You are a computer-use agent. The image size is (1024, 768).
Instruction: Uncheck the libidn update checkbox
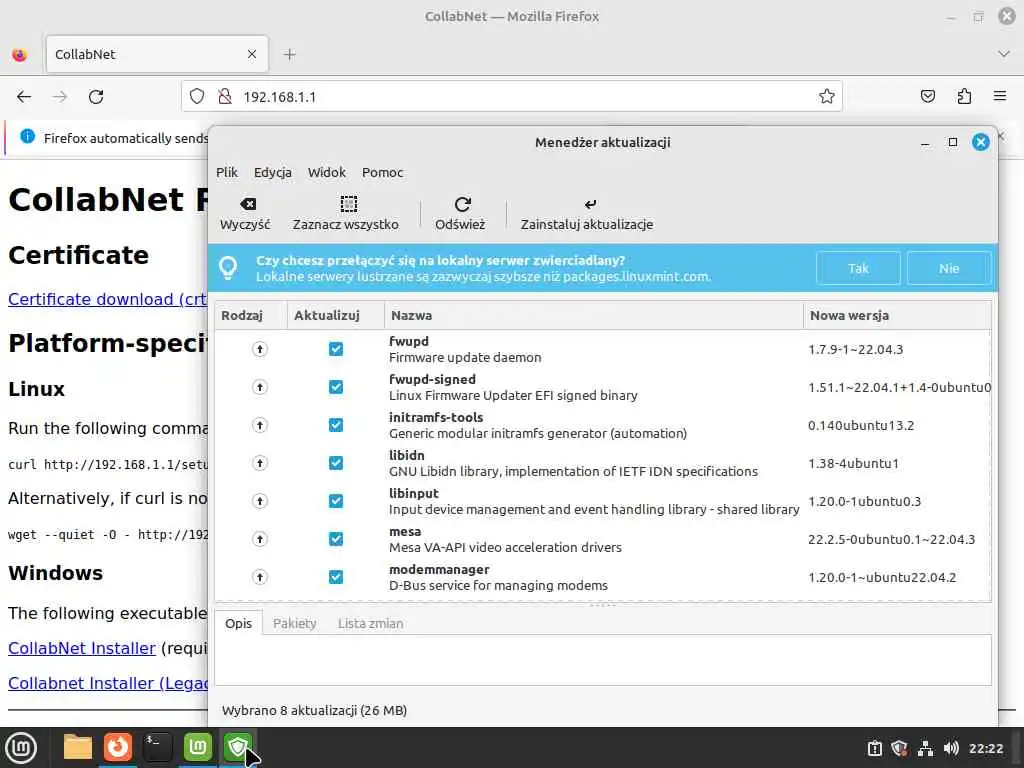click(x=336, y=463)
